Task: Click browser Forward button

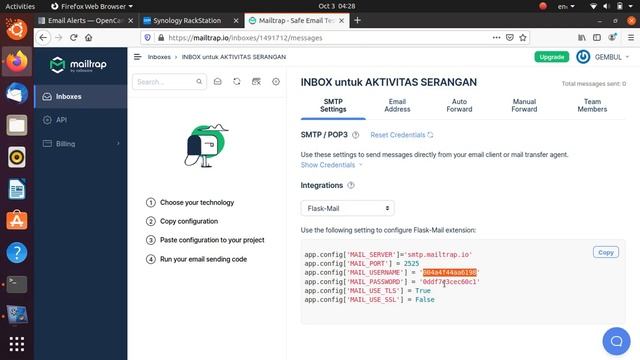Action: (x=59, y=38)
